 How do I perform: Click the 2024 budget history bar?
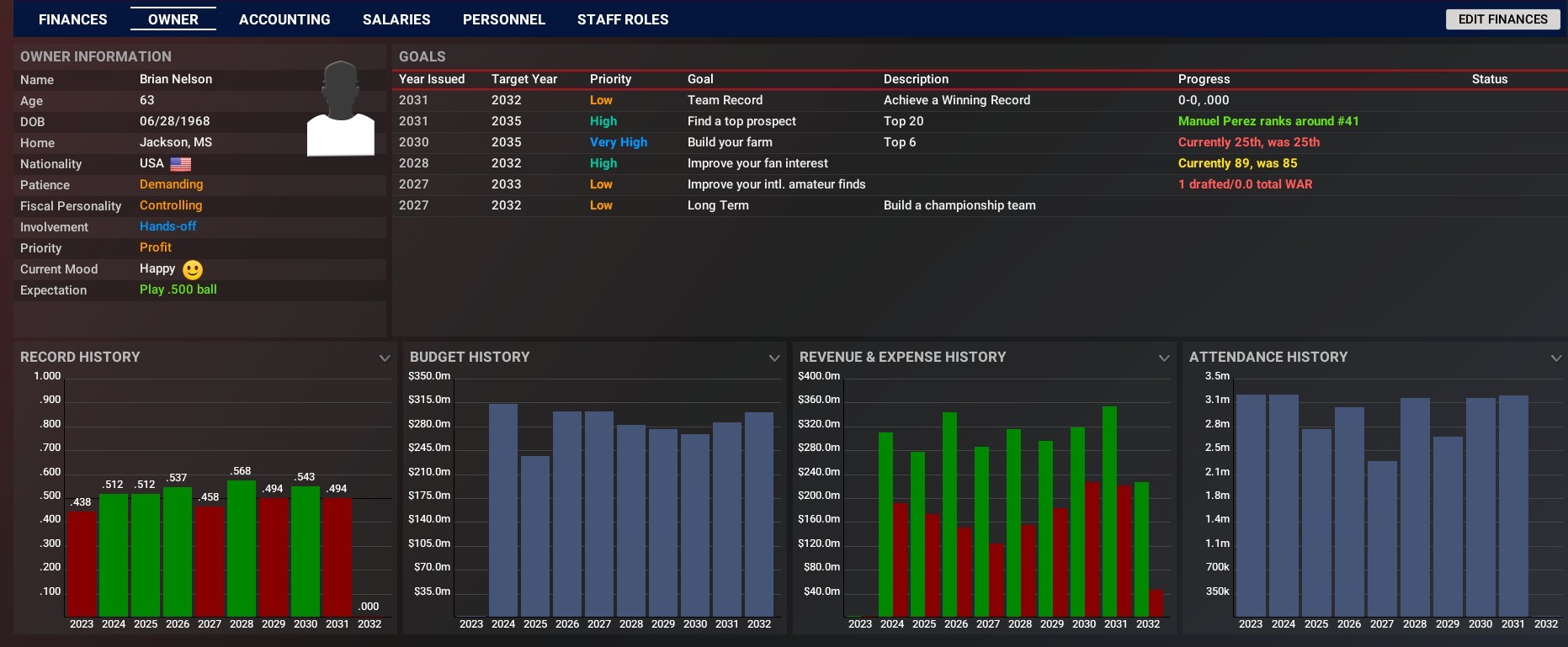(x=503, y=509)
